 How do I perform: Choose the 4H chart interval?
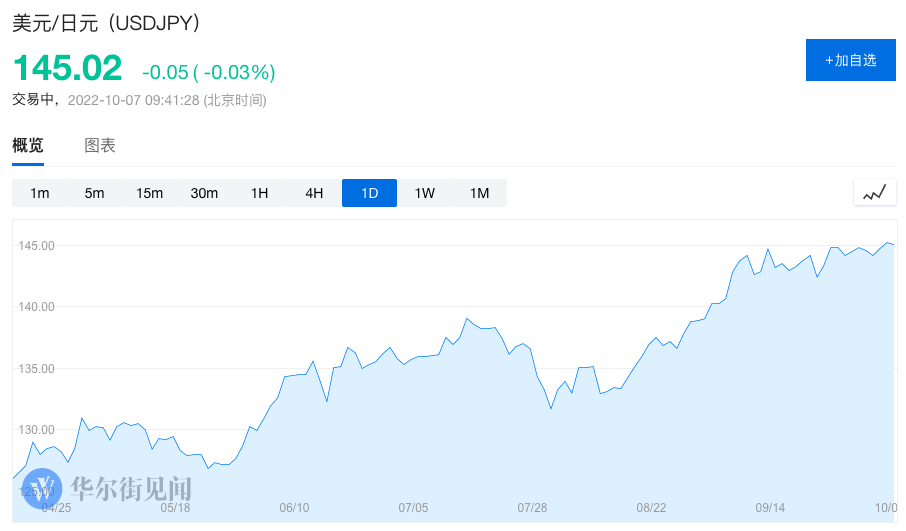314,193
